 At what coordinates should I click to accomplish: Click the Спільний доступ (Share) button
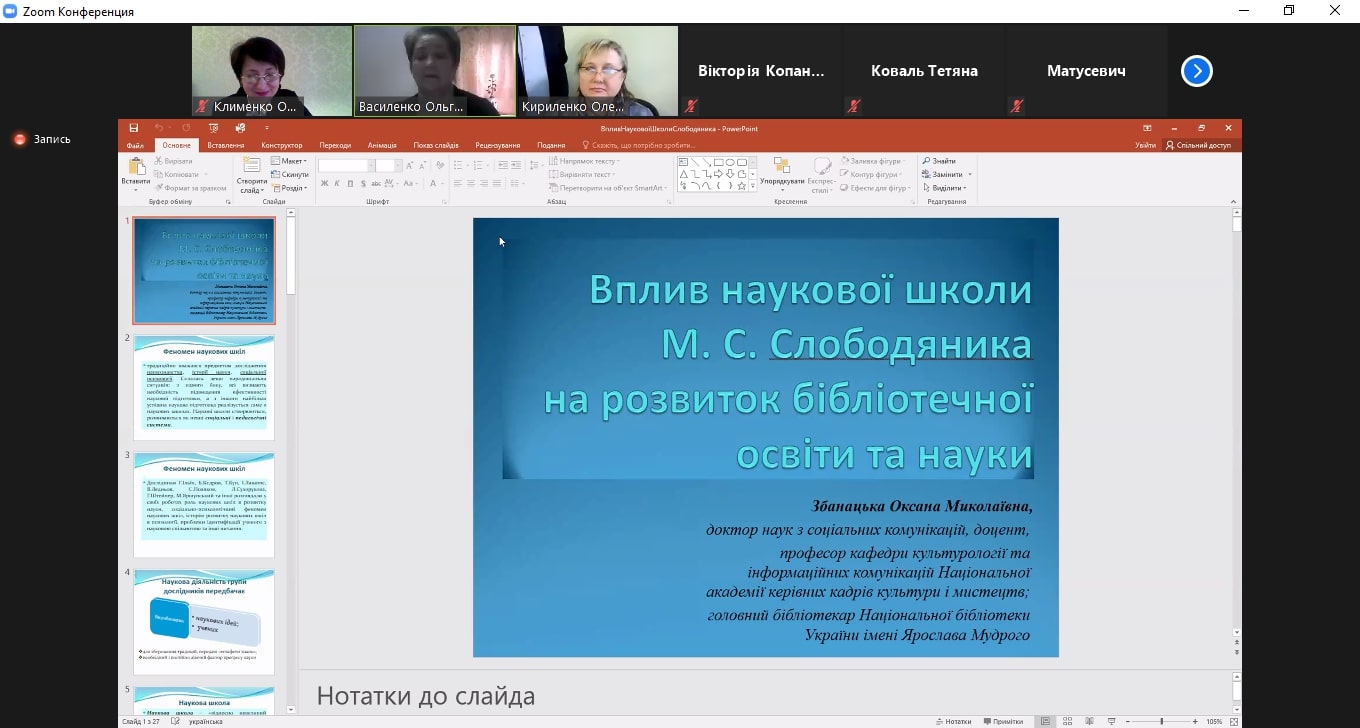pos(1198,145)
